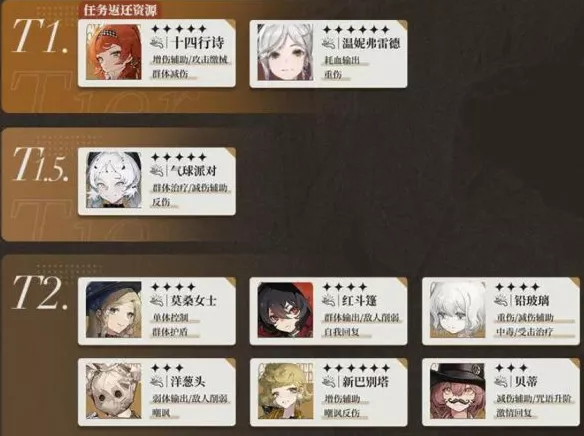Click the 洋葱头 masked character portrait
The width and height of the screenshot is (584, 436).
tap(114, 391)
